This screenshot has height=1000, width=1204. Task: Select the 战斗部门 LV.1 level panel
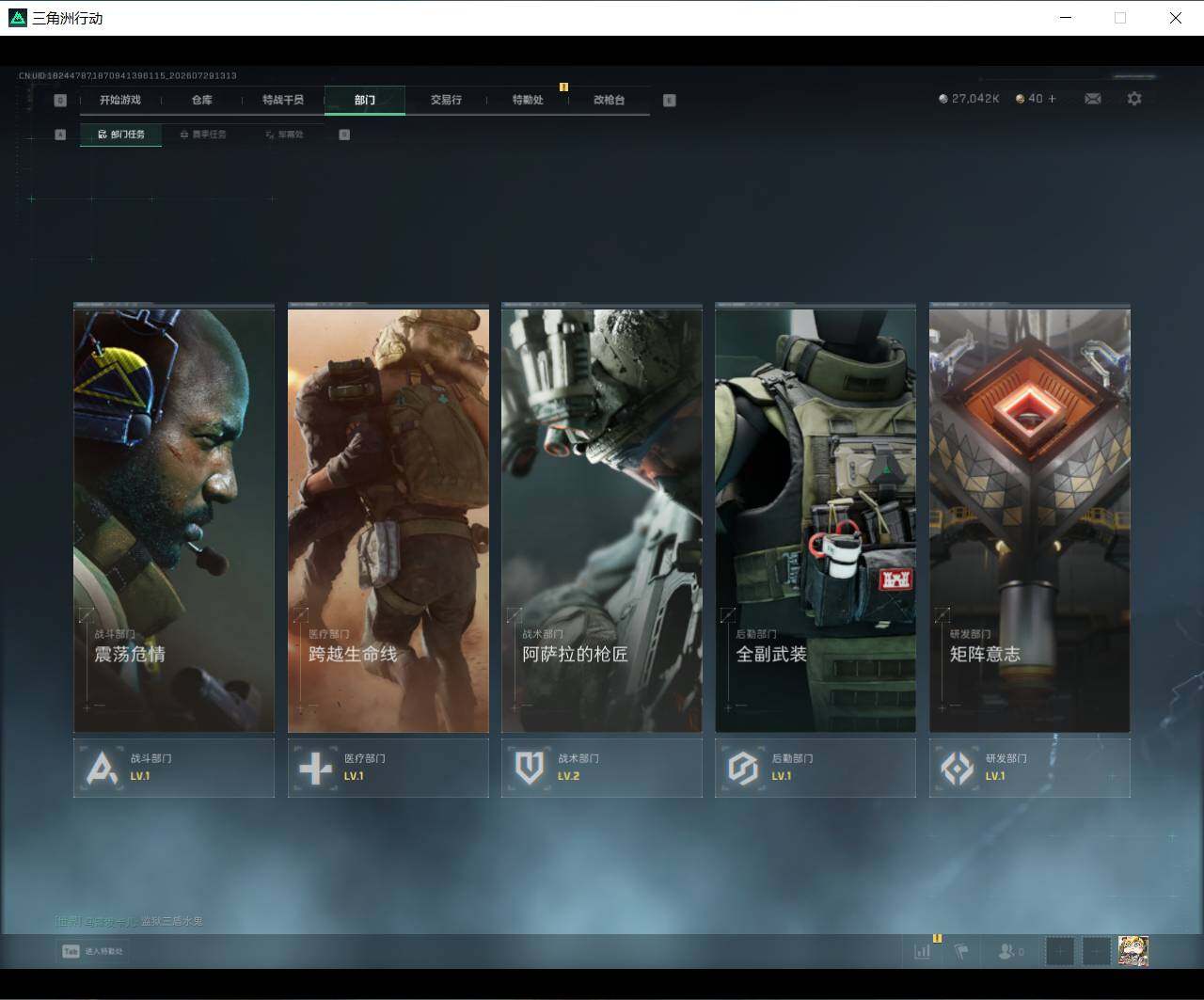tap(174, 768)
